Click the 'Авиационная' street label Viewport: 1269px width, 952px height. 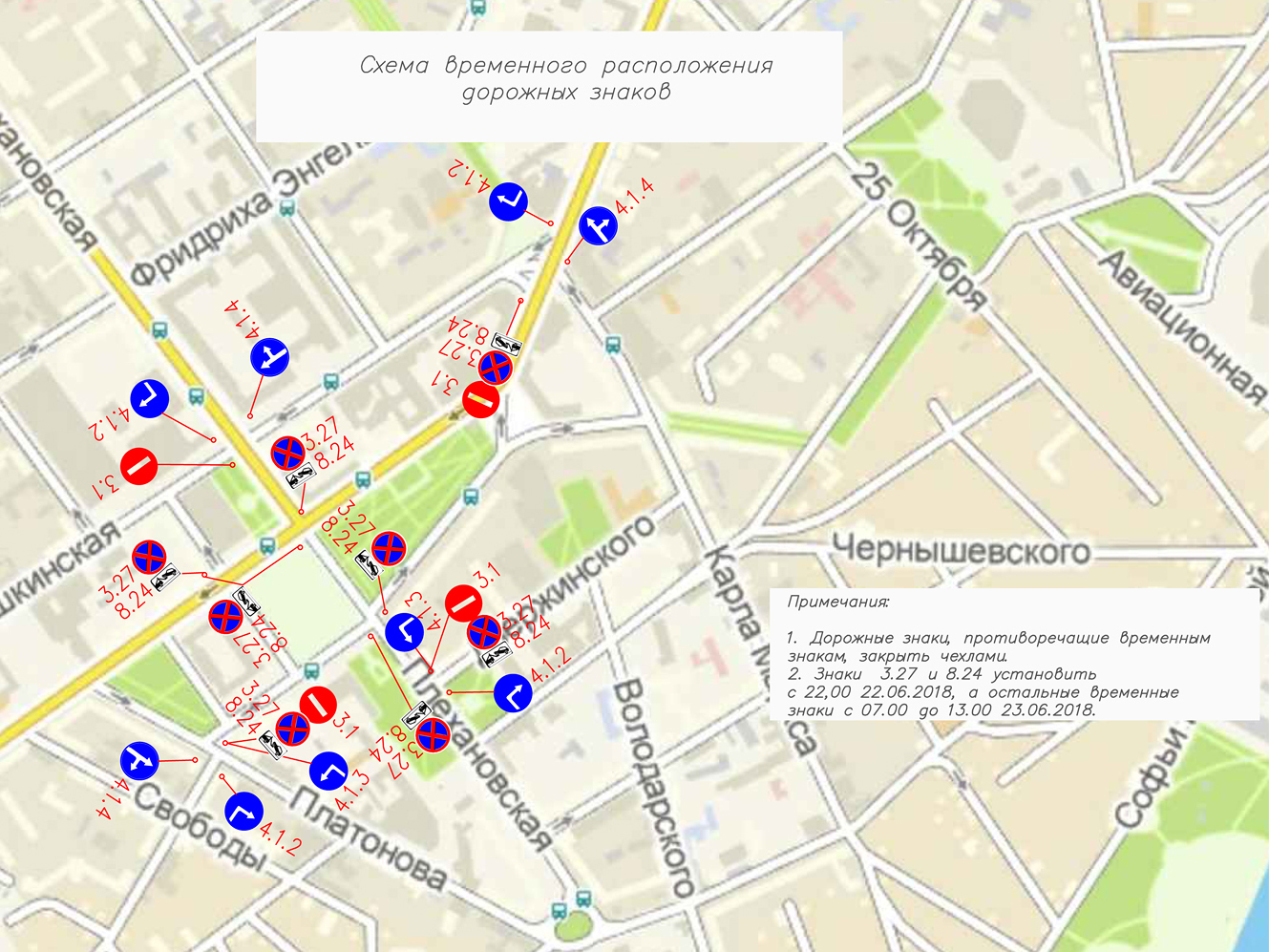tap(1186, 325)
